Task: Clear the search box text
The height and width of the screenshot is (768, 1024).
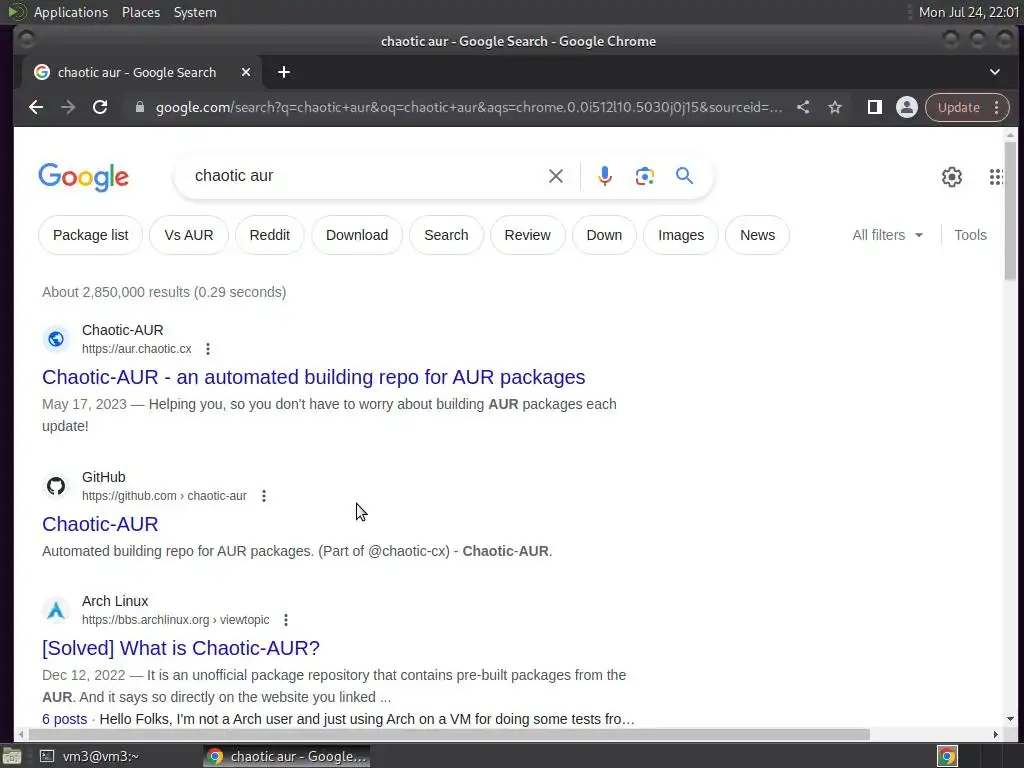Action: 556,176
